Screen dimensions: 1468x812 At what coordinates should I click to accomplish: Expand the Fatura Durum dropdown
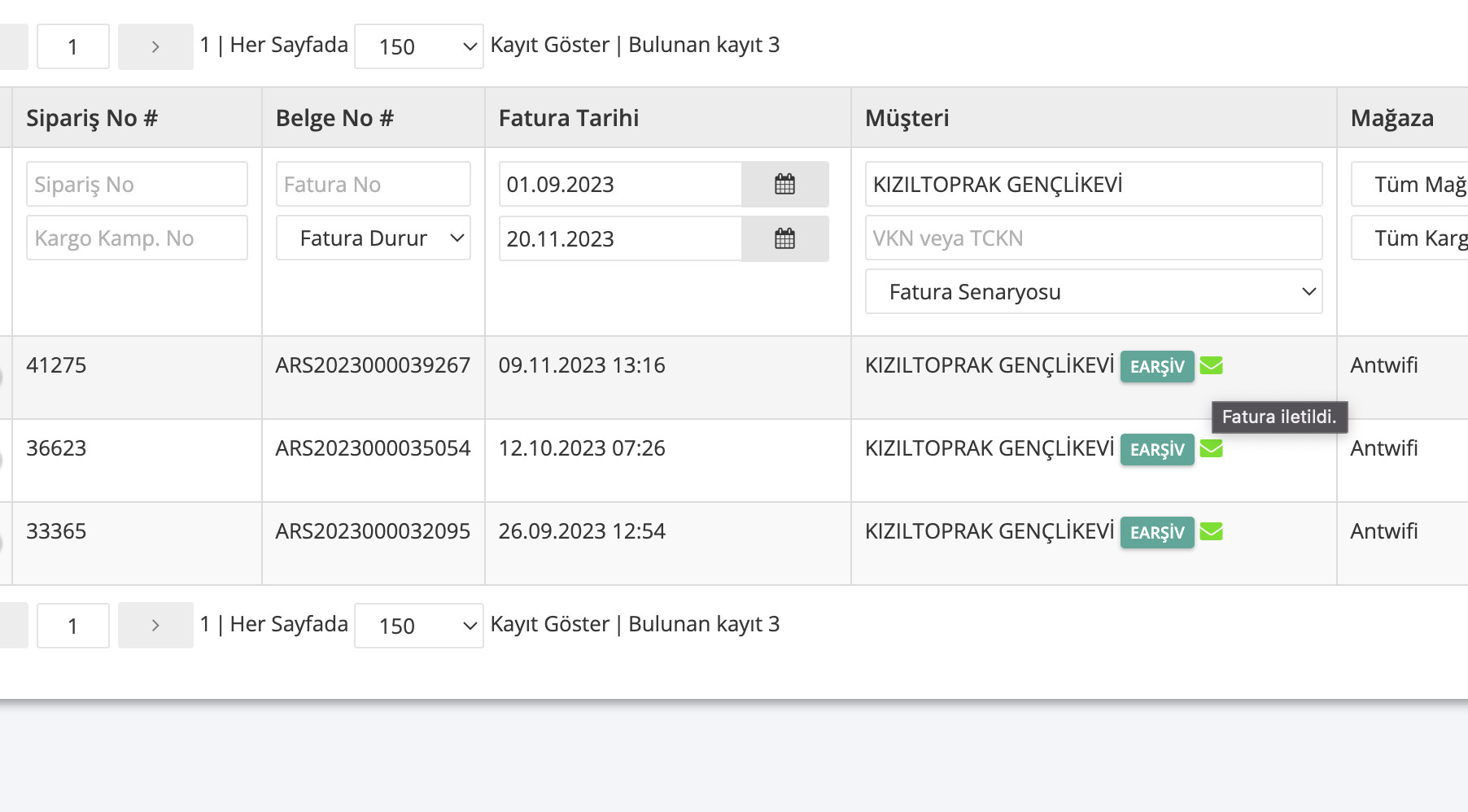(x=373, y=238)
